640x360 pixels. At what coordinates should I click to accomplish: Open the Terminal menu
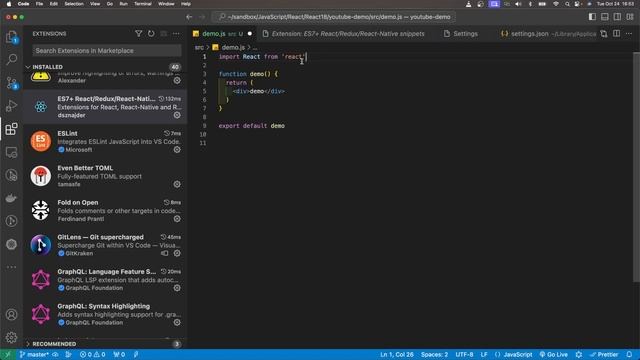[x=142, y=4]
